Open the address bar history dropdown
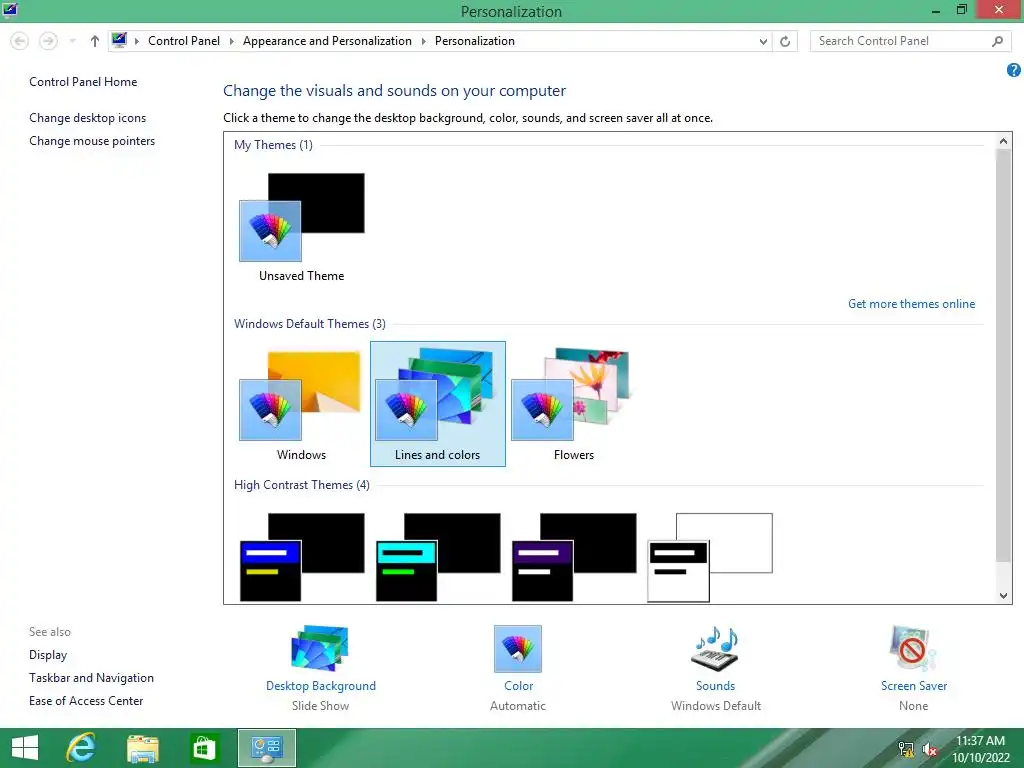This screenshot has height=768, width=1024. point(763,41)
